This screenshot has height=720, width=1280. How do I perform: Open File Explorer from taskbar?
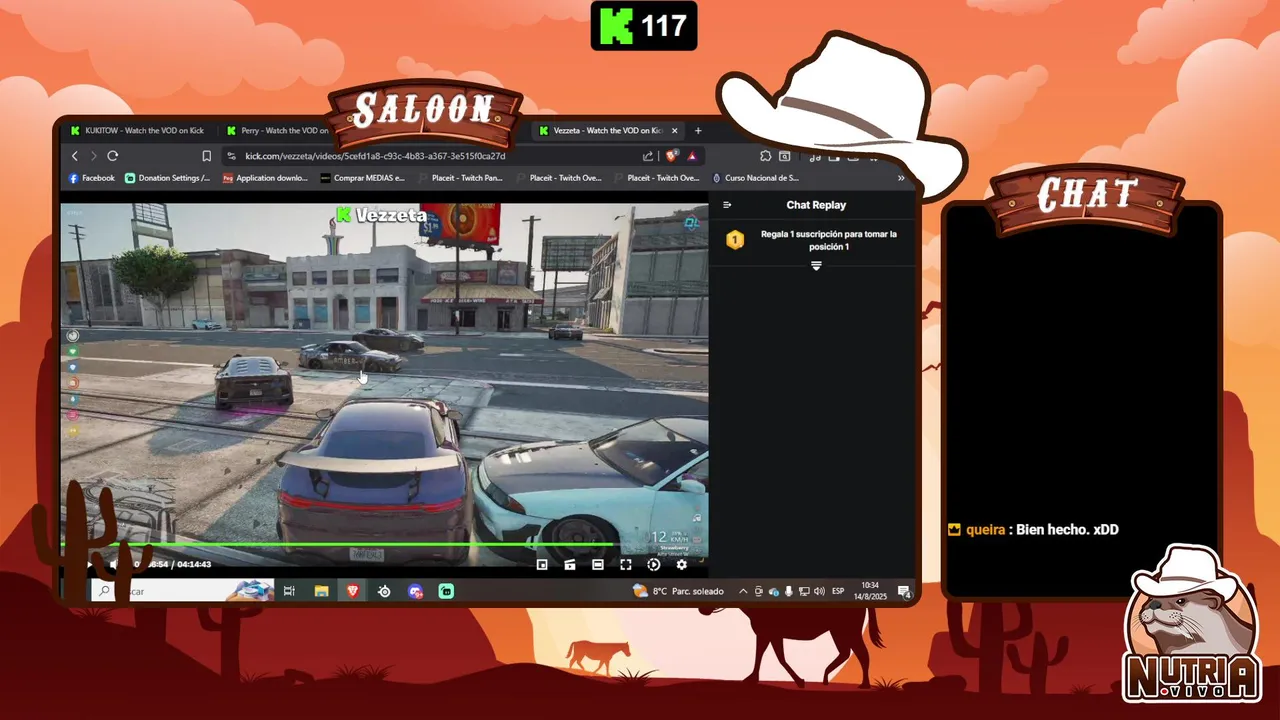tap(321, 592)
